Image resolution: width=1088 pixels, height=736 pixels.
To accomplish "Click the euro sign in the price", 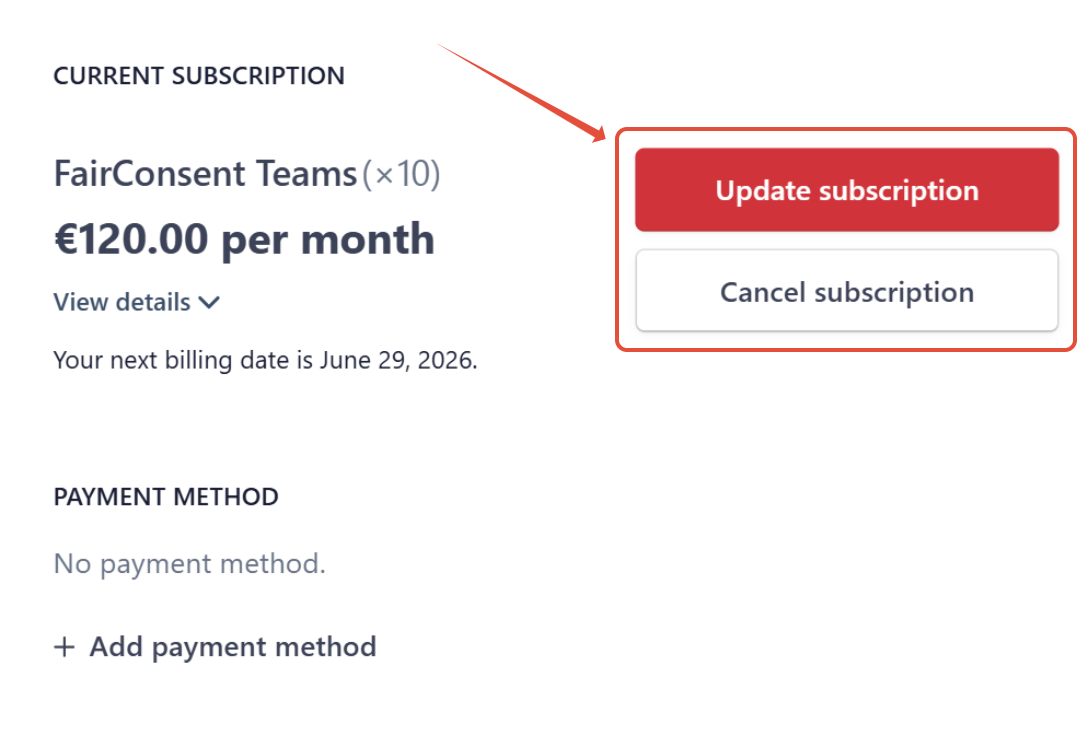I will click(65, 239).
